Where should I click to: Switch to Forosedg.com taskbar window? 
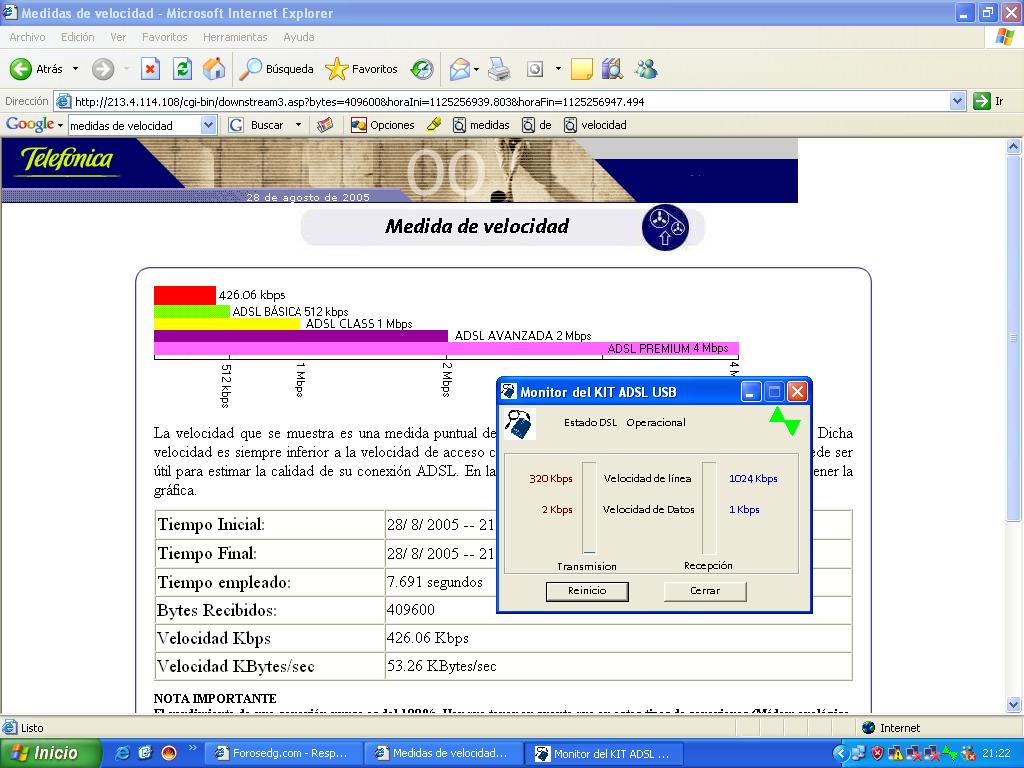click(x=282, y=754)
